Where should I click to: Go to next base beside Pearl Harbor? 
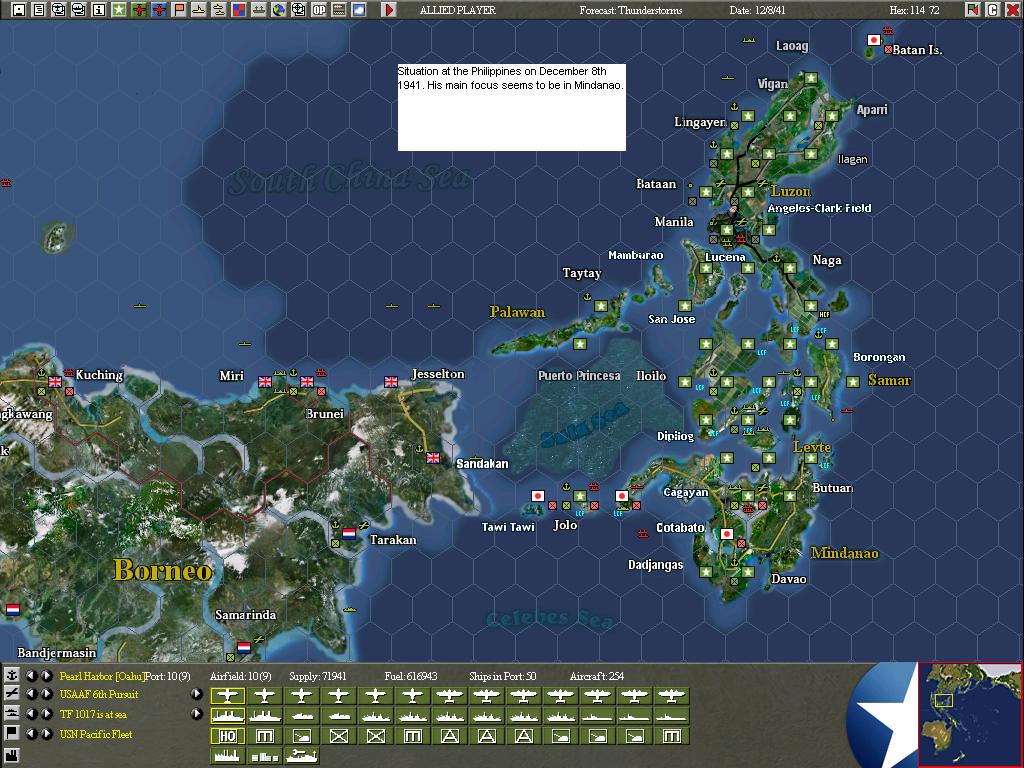click(47, 675)
